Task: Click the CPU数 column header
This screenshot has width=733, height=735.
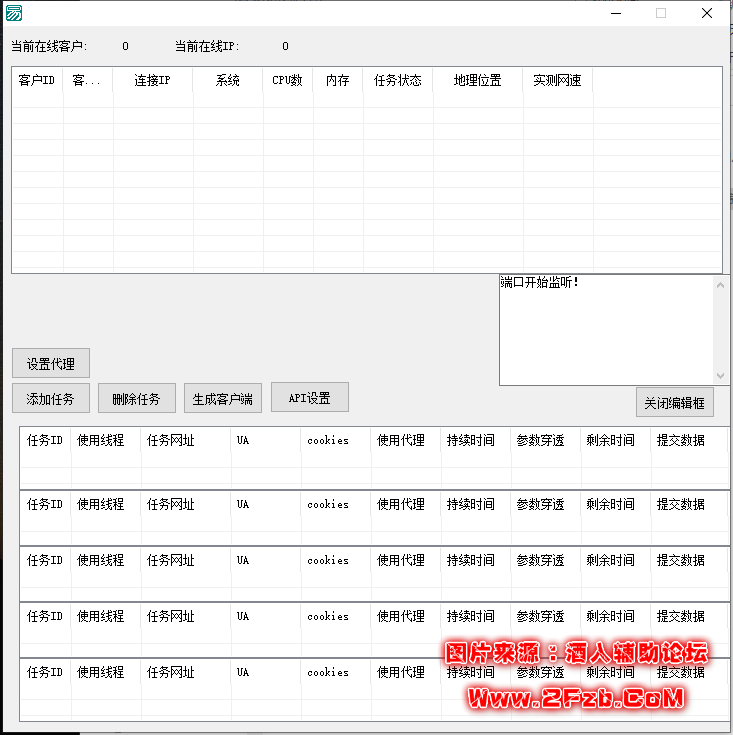Action: pos(287,81)
